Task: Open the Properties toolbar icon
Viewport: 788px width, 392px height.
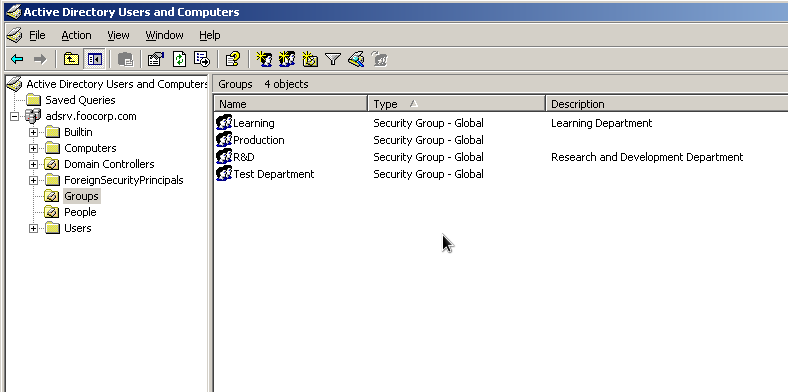Action: coord(156,59)
